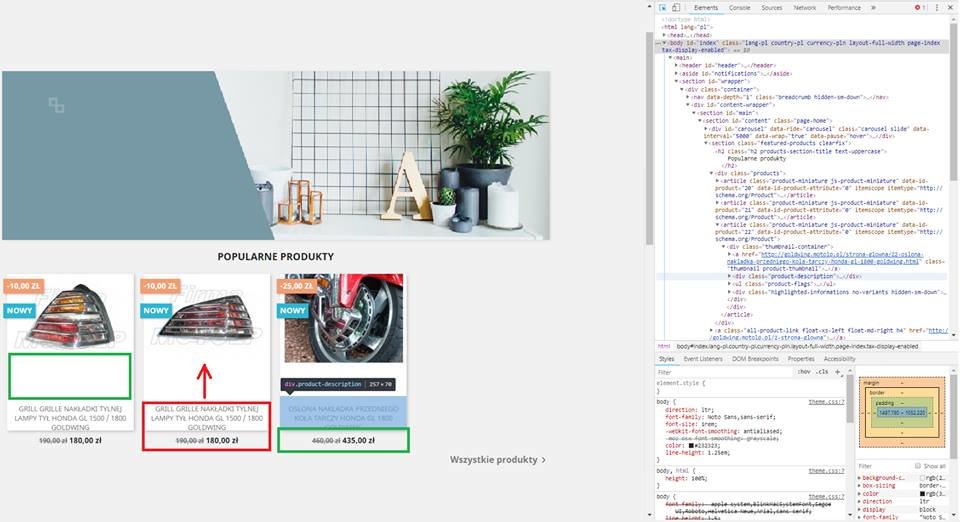Activate the inspect element picker icon

click(663, 8)
